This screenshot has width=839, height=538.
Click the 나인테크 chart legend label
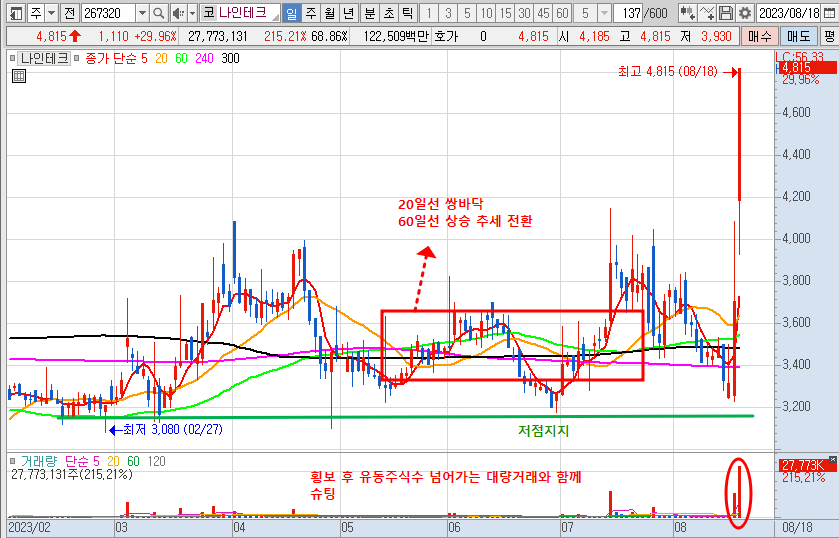(x=44, y=58)
